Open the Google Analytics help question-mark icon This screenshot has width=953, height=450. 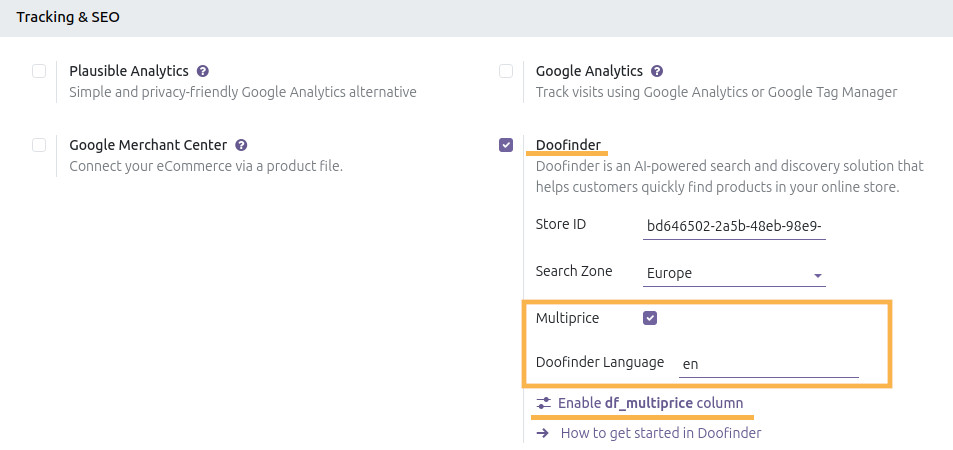[657, 71]
